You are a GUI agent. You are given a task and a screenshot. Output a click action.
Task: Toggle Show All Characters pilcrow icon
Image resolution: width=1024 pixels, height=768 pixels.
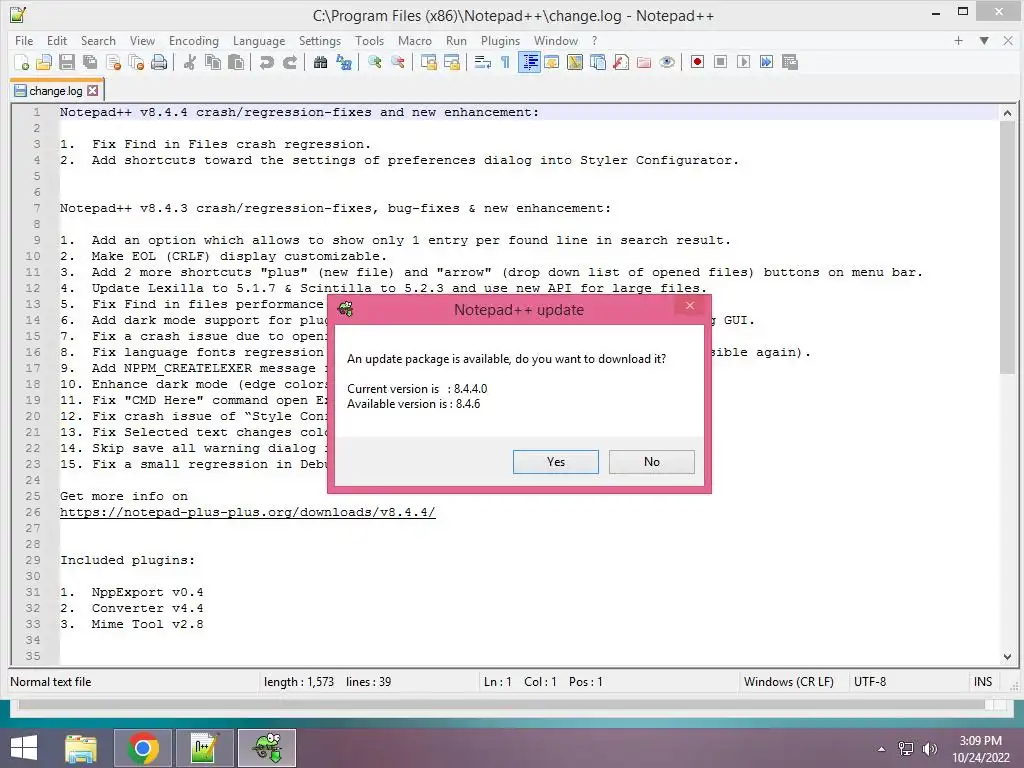(505, 62)
